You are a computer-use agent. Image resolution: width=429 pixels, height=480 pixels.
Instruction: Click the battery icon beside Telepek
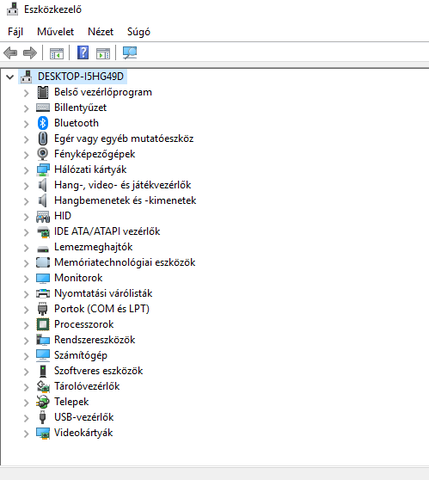point(43,402)
